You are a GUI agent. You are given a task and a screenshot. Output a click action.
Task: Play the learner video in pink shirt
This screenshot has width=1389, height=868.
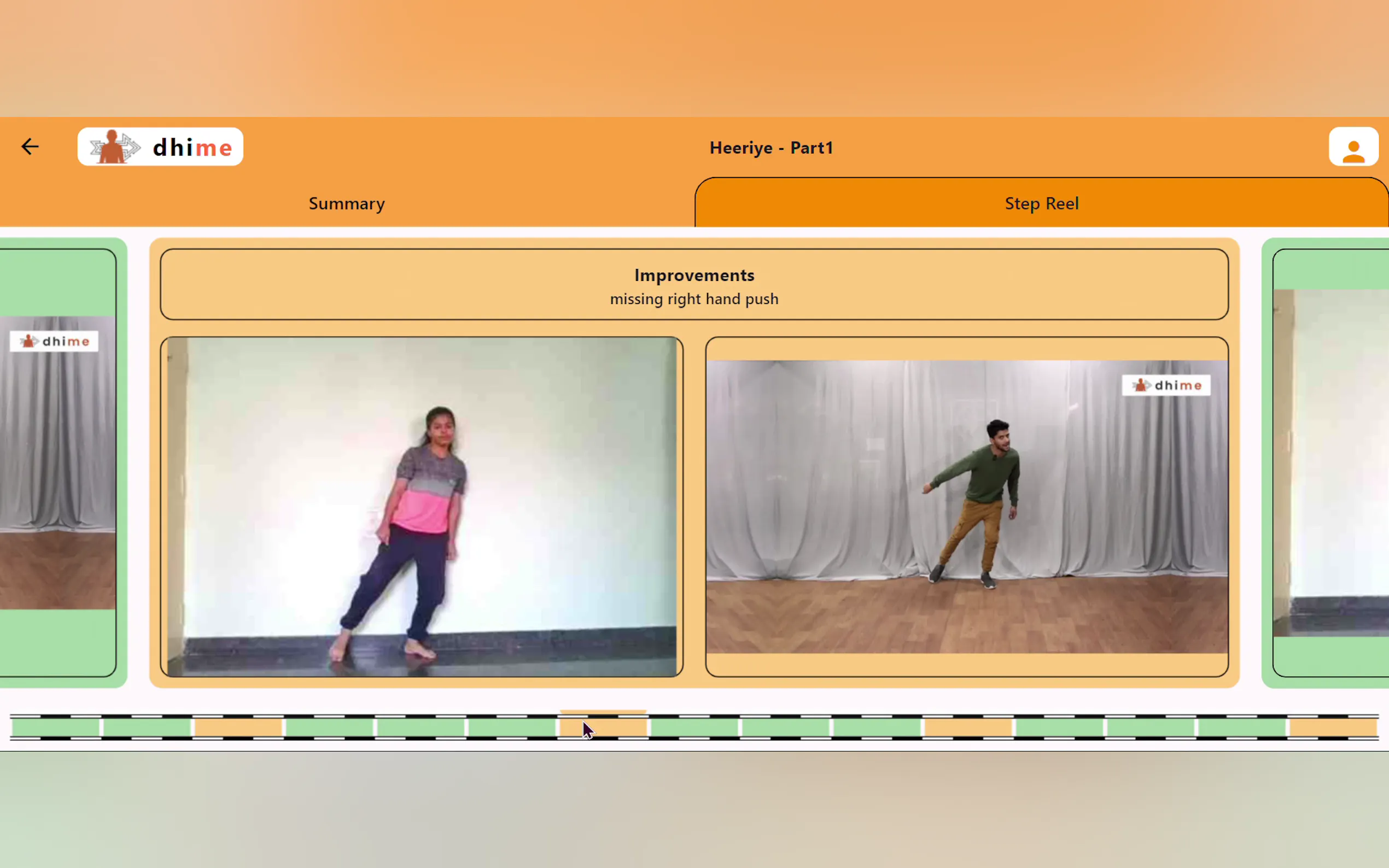coord(421,506)
